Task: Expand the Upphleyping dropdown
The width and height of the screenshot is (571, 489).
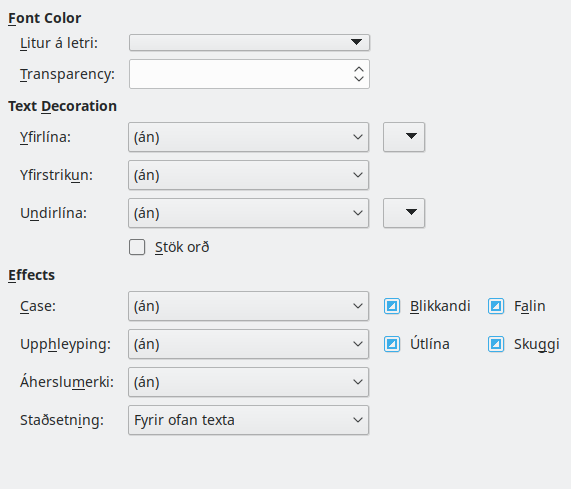Action: [x=248, y=344]
